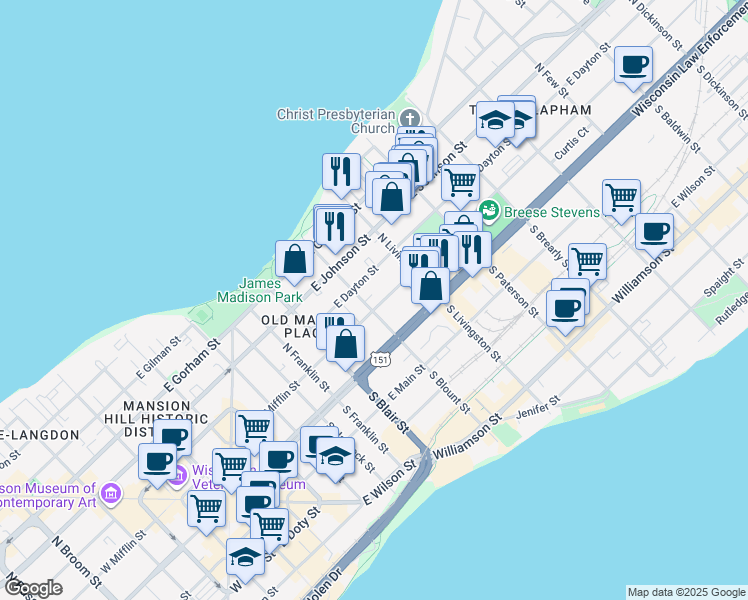Click the N Broom St street label
Screen dimensions: 748x600
pyautogui.click(x=76, y=562)
